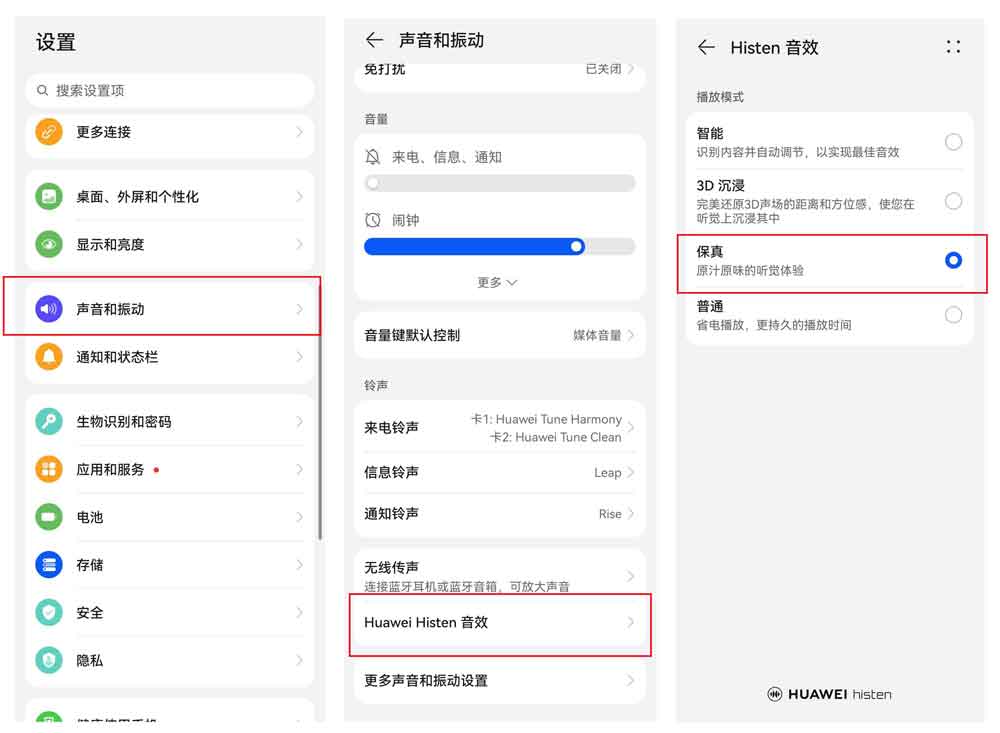1000x733 pixels.
Task: Tap the teal Privacy icon
Action: 49,660
